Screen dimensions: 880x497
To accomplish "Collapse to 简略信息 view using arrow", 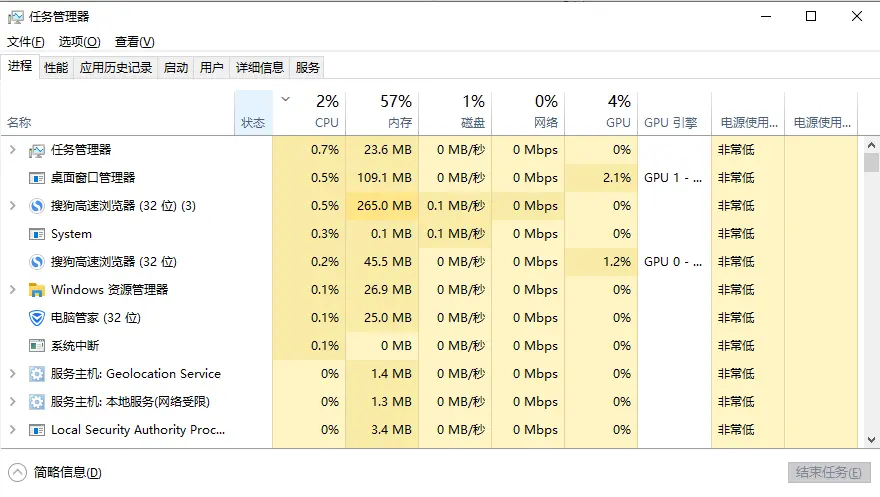I will click(x=17, y=472).
